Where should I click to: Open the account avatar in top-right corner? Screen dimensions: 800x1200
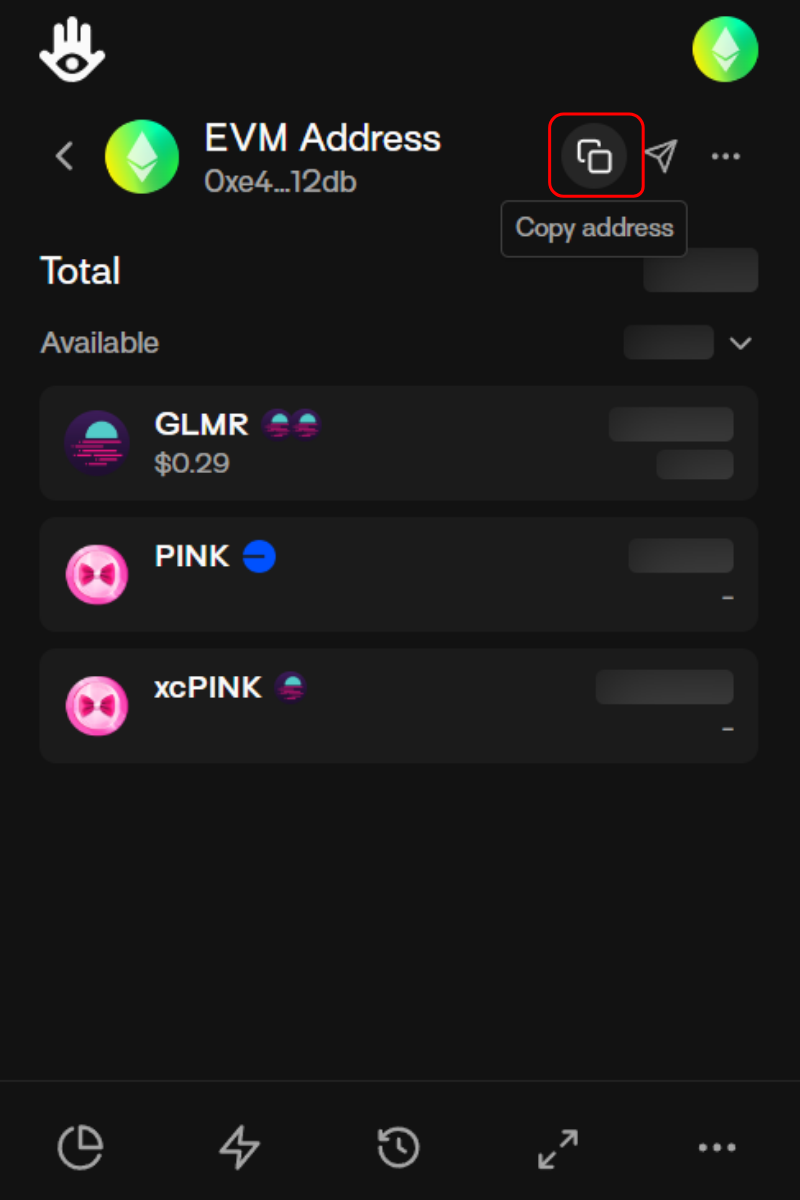coord(725,49)
